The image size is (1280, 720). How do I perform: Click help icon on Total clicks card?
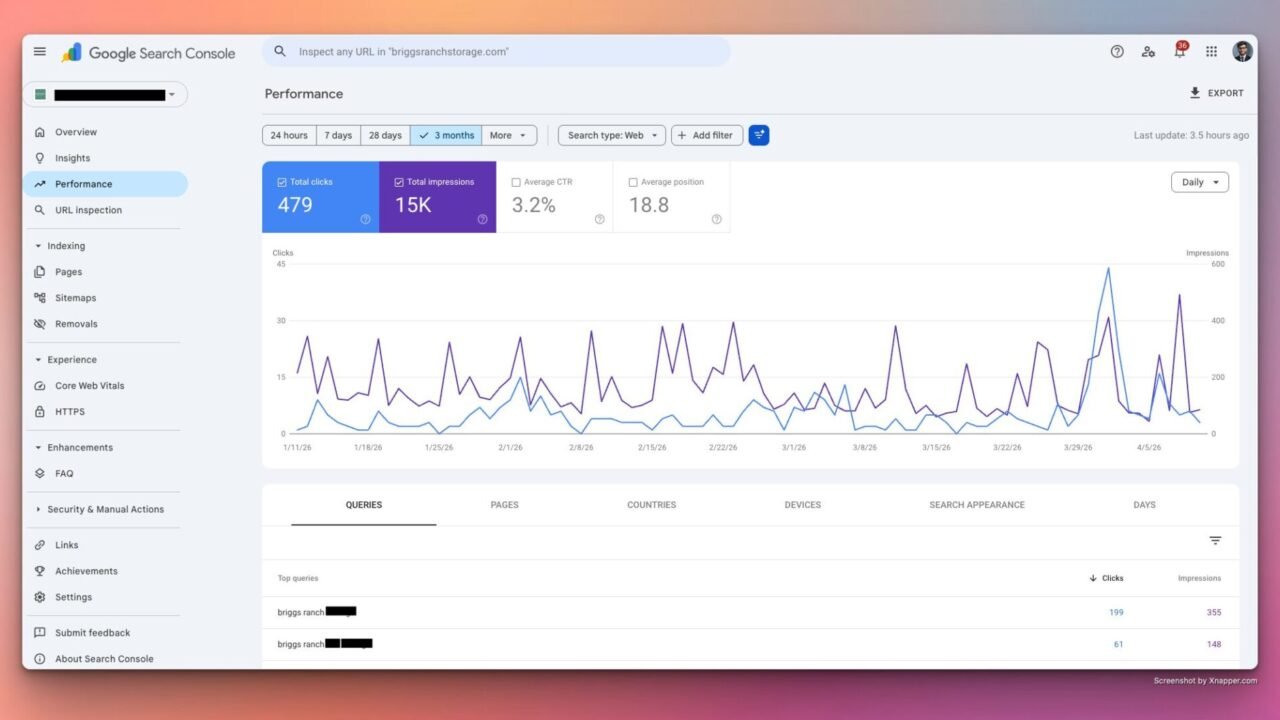tap(365, 219)
